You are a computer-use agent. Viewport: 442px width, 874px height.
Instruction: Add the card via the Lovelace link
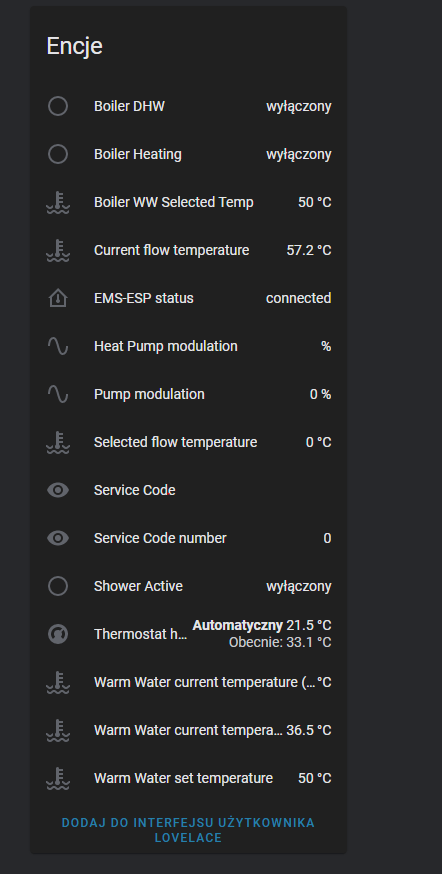coord(188,830)
